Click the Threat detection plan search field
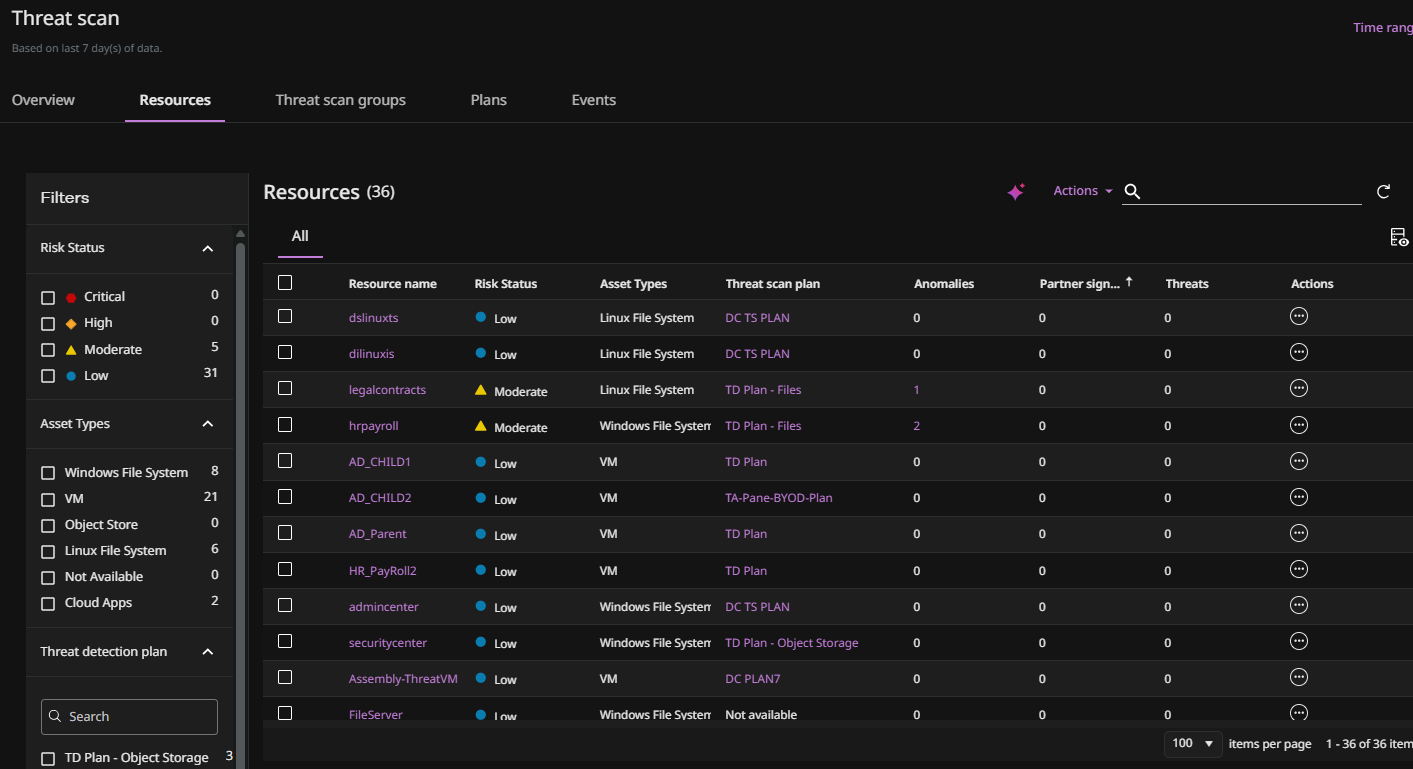The width and height of the screenshot is (1413, 769). coord(129,717)
